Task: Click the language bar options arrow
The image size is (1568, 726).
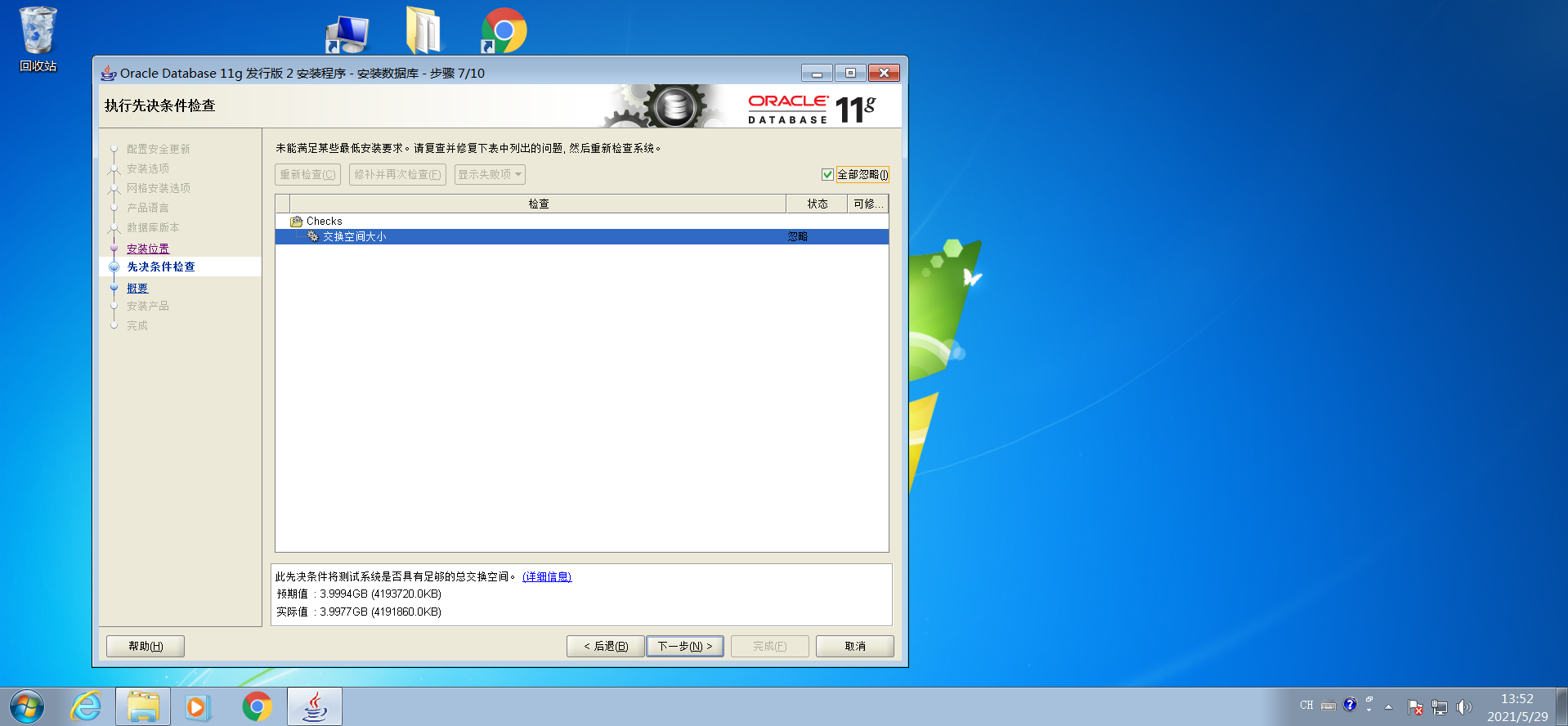Action: 1369,710
